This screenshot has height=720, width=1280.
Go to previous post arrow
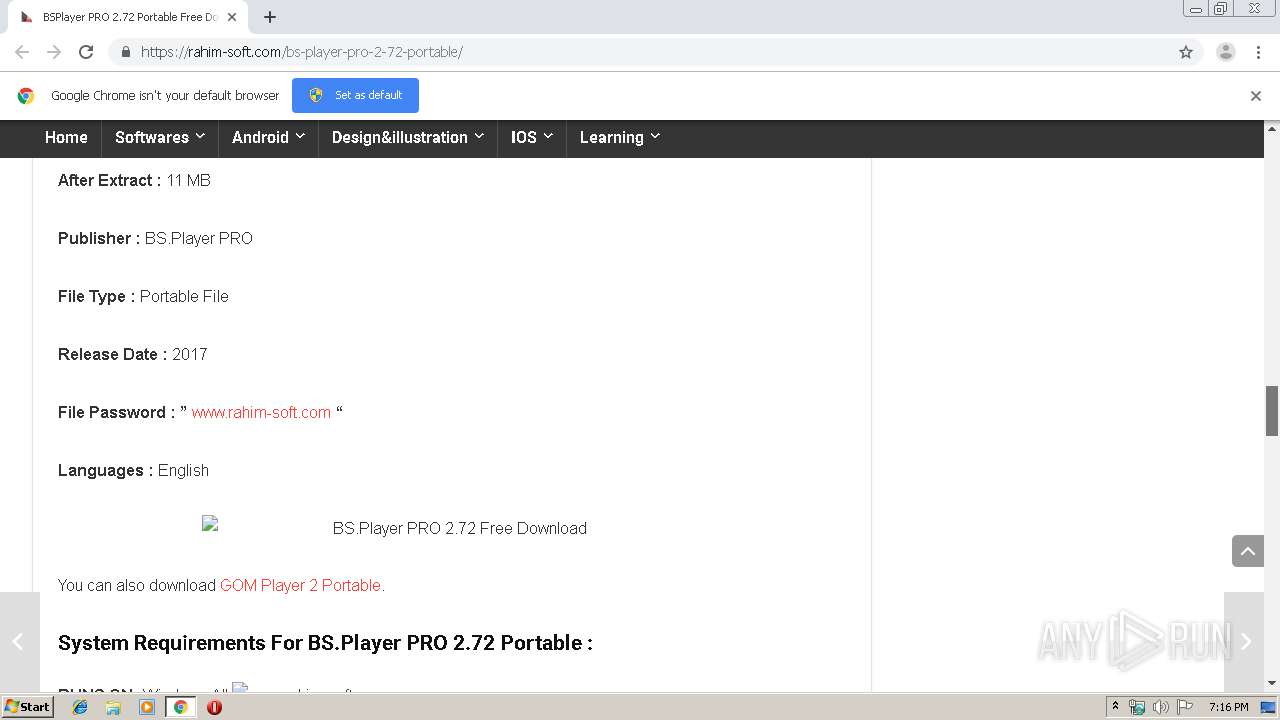(19, 642)
